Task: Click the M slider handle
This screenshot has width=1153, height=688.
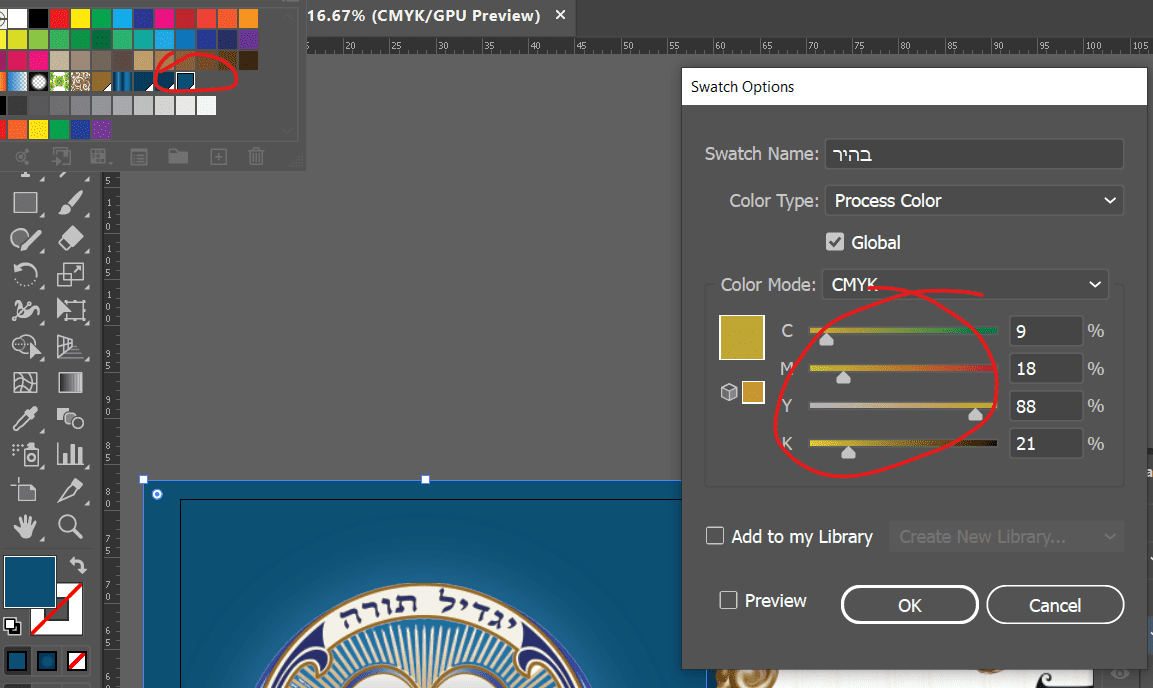Action: tap(843, 377)
